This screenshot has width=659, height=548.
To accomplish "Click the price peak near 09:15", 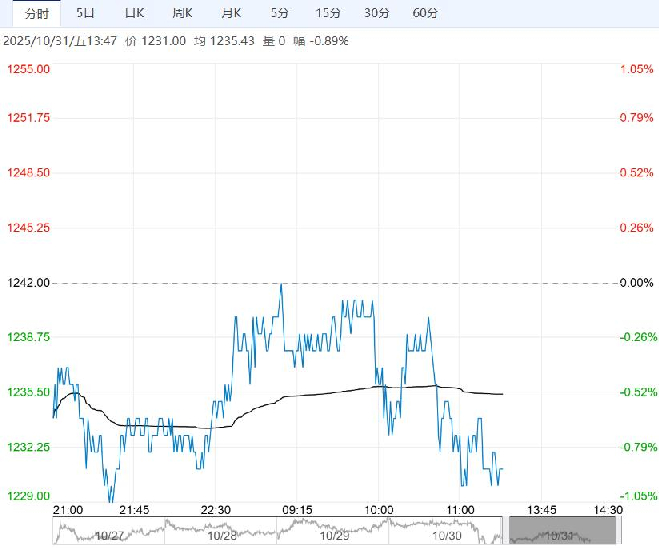I will click(x=281, y=285).
